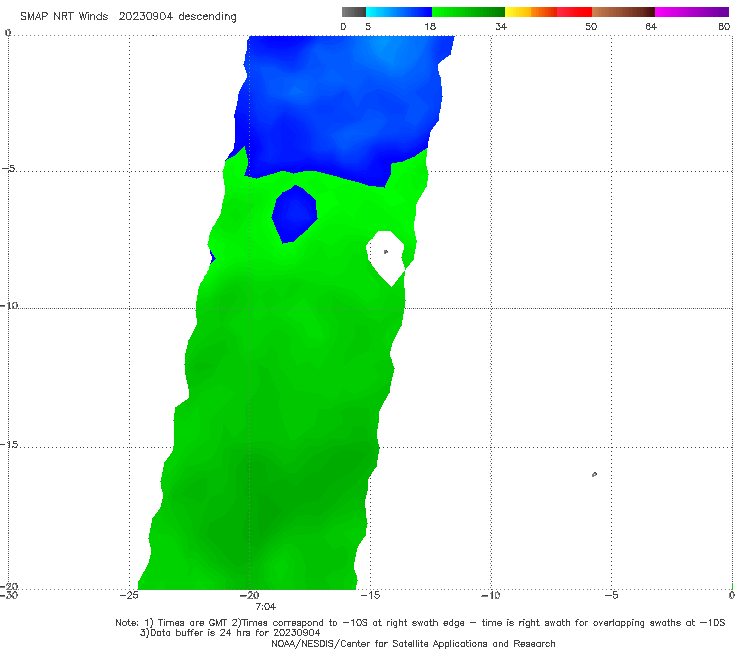This screenshot has width=740, height=650.
Task: Click the red segment of color bar
Action: [x=574, y=12]
